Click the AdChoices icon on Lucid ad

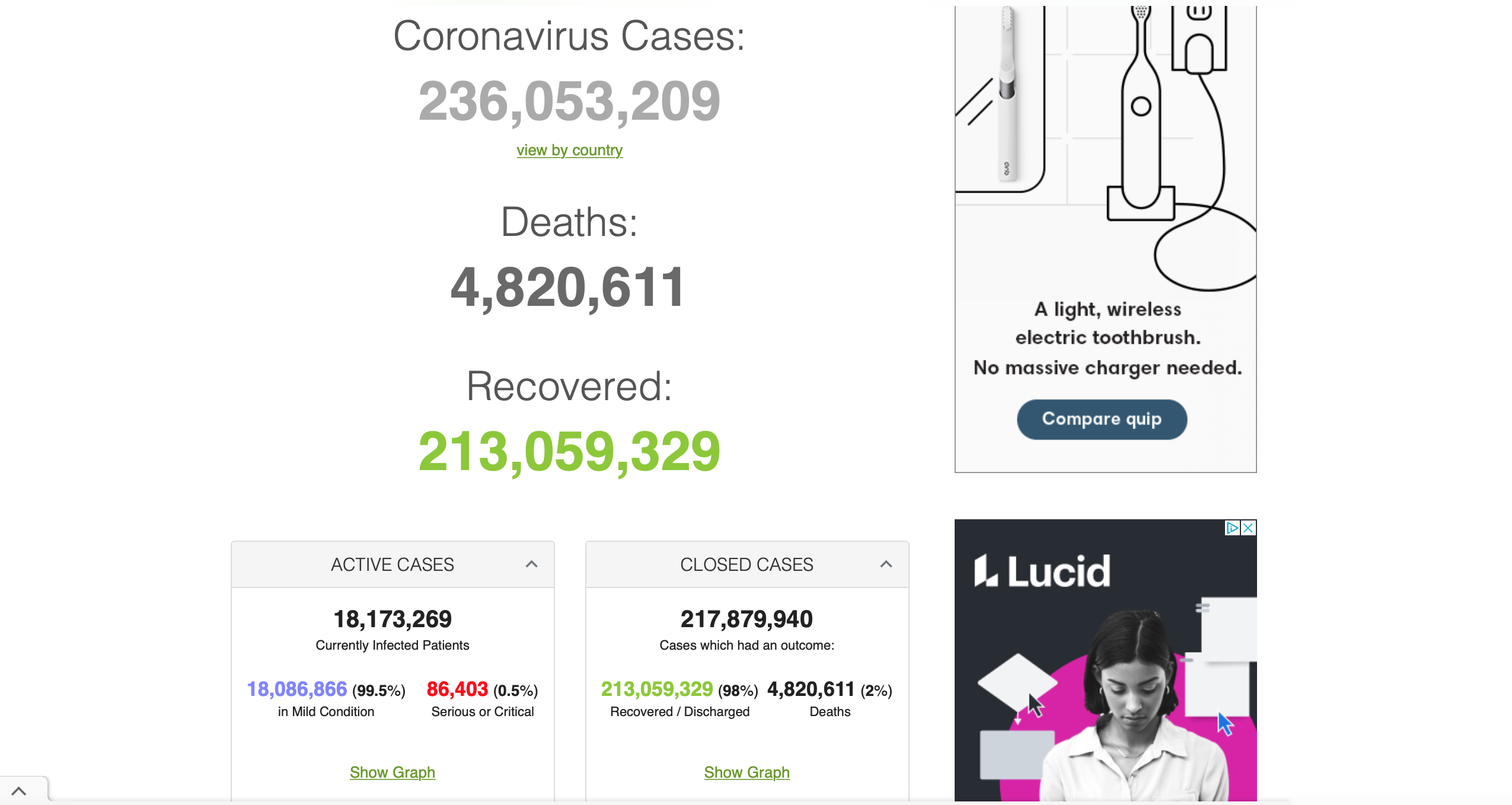click(x=1232, y=528)
